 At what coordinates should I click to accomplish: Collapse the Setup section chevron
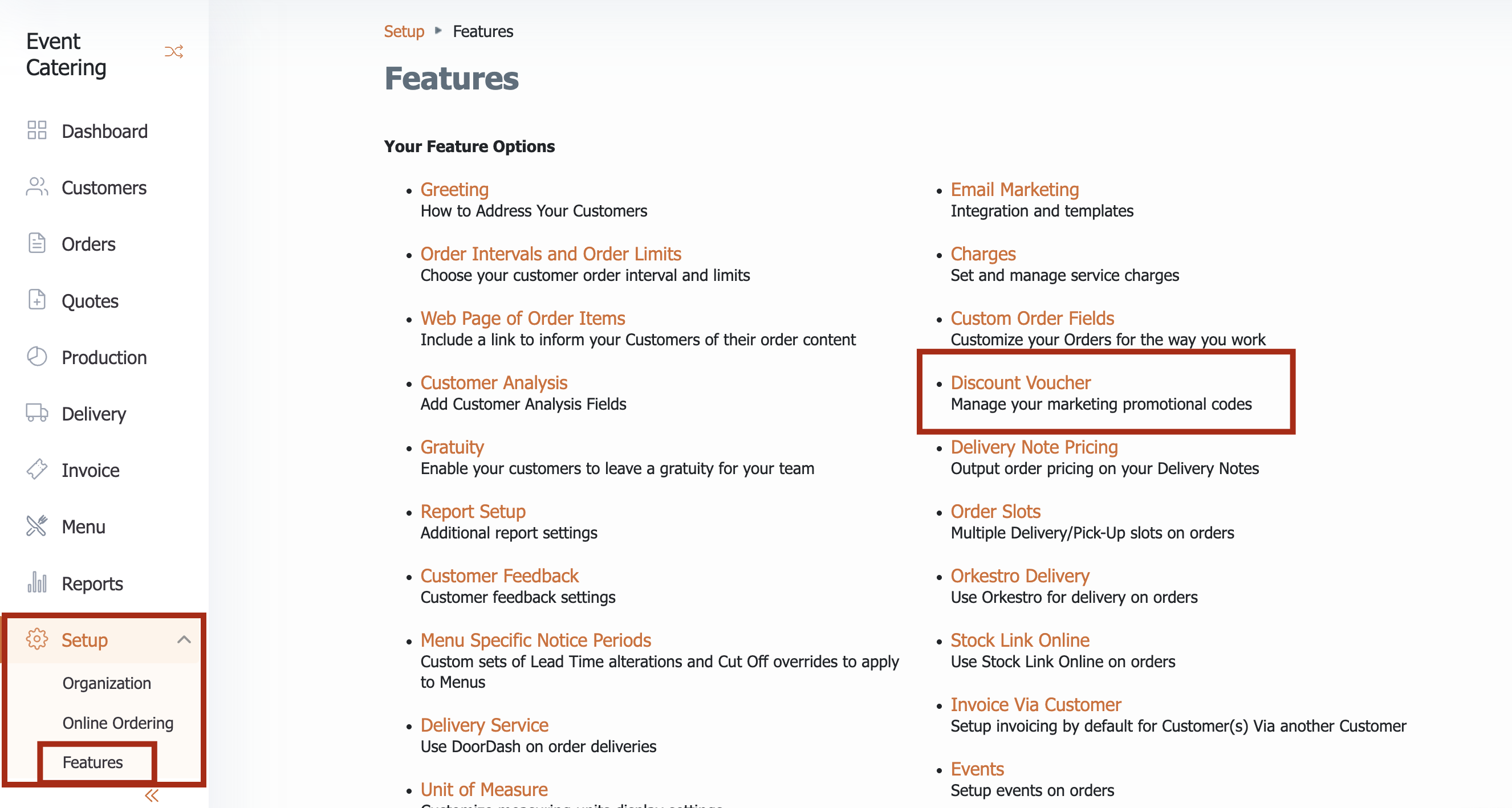(184, 639)
